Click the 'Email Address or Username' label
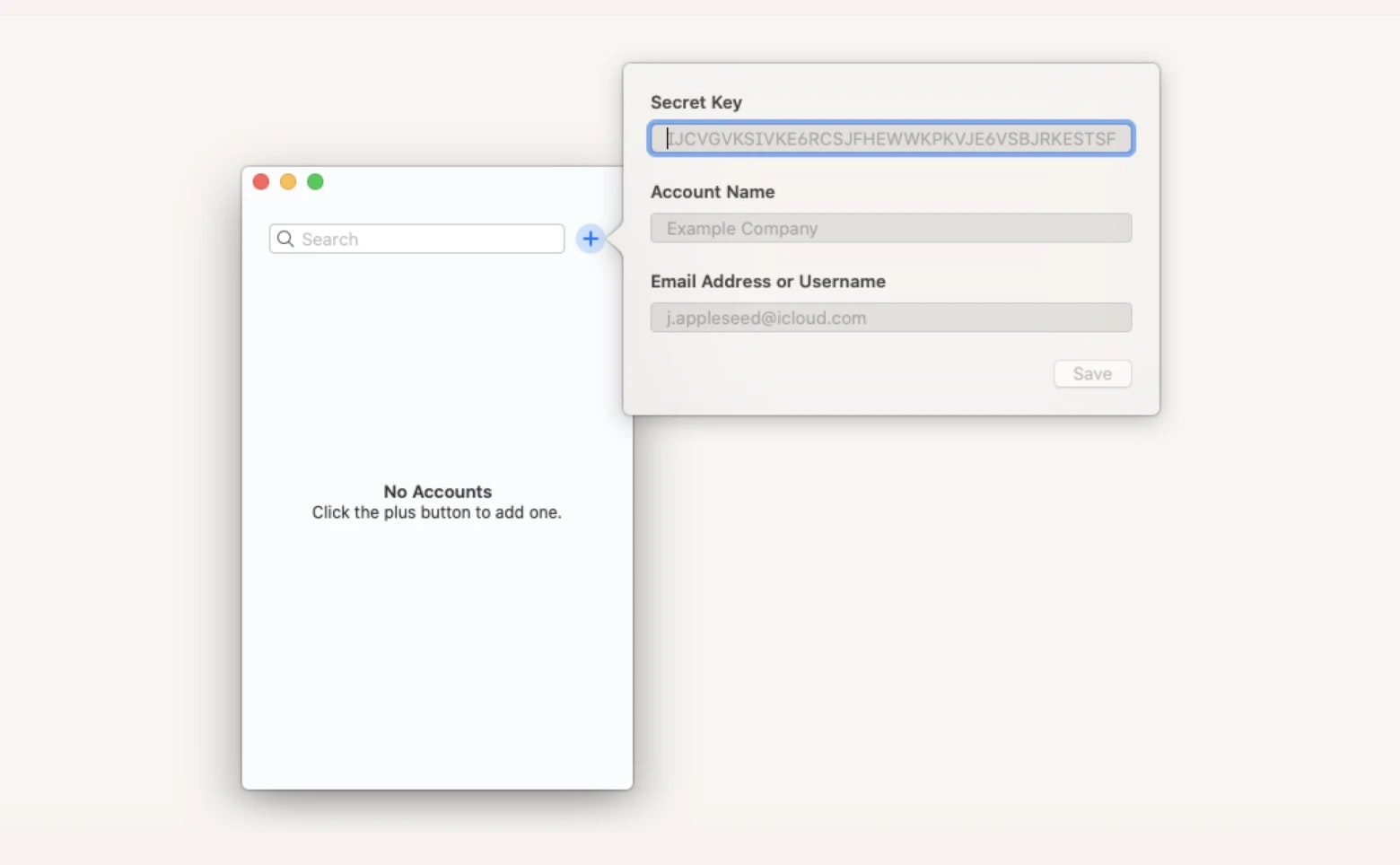The height and width of the screenshot is (865, 1400). [768, 282]
